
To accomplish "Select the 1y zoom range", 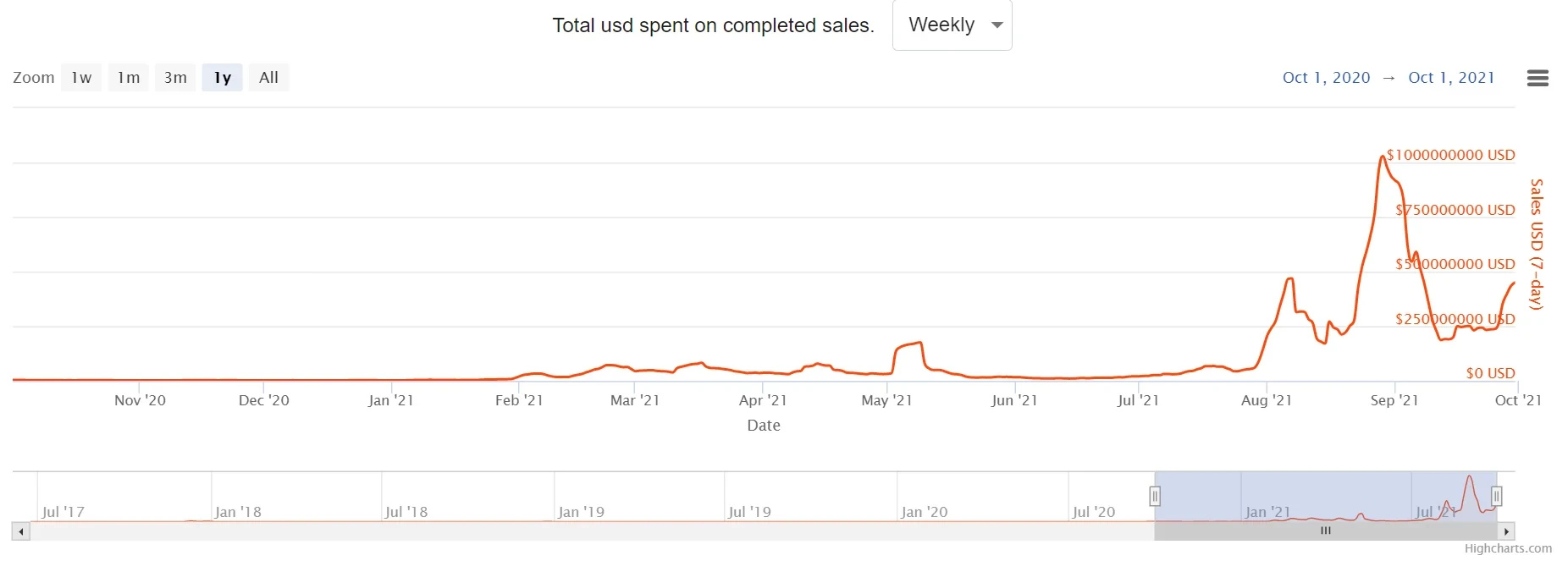I will 223,78.
